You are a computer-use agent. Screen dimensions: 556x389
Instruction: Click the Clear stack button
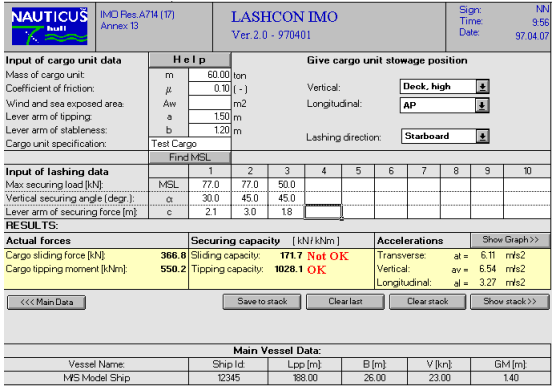click(428, 302)
